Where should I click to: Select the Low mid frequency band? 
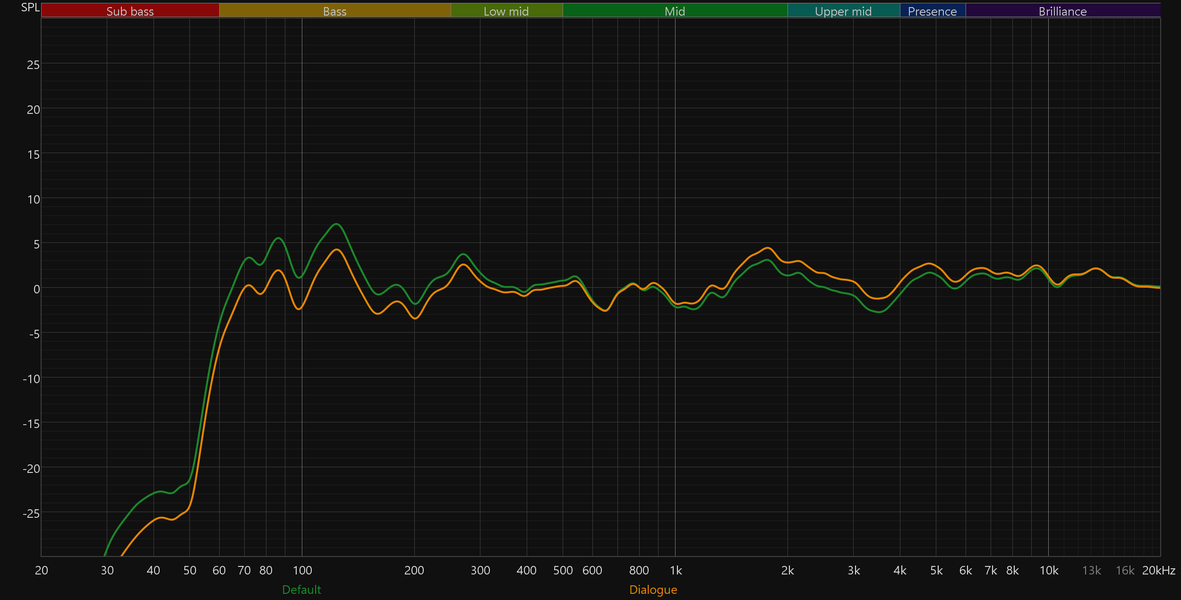pos(506,11)
